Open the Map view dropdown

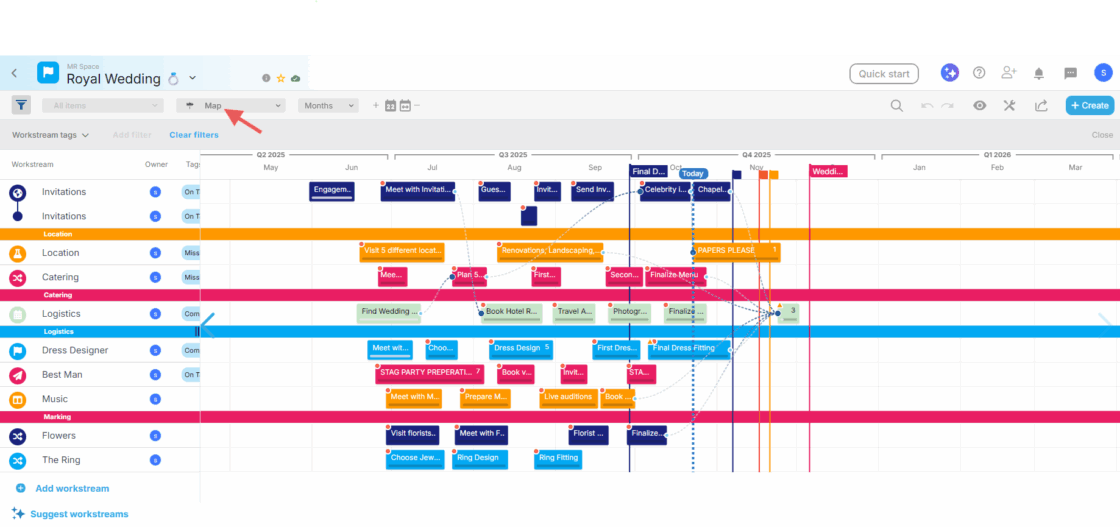pyautogui.click(x=231, y=105)
